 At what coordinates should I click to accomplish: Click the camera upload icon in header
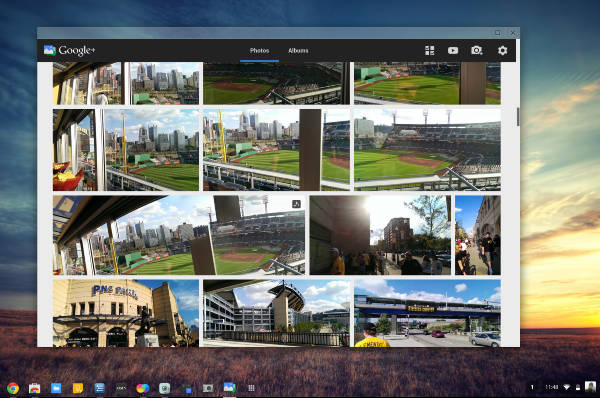477,50
